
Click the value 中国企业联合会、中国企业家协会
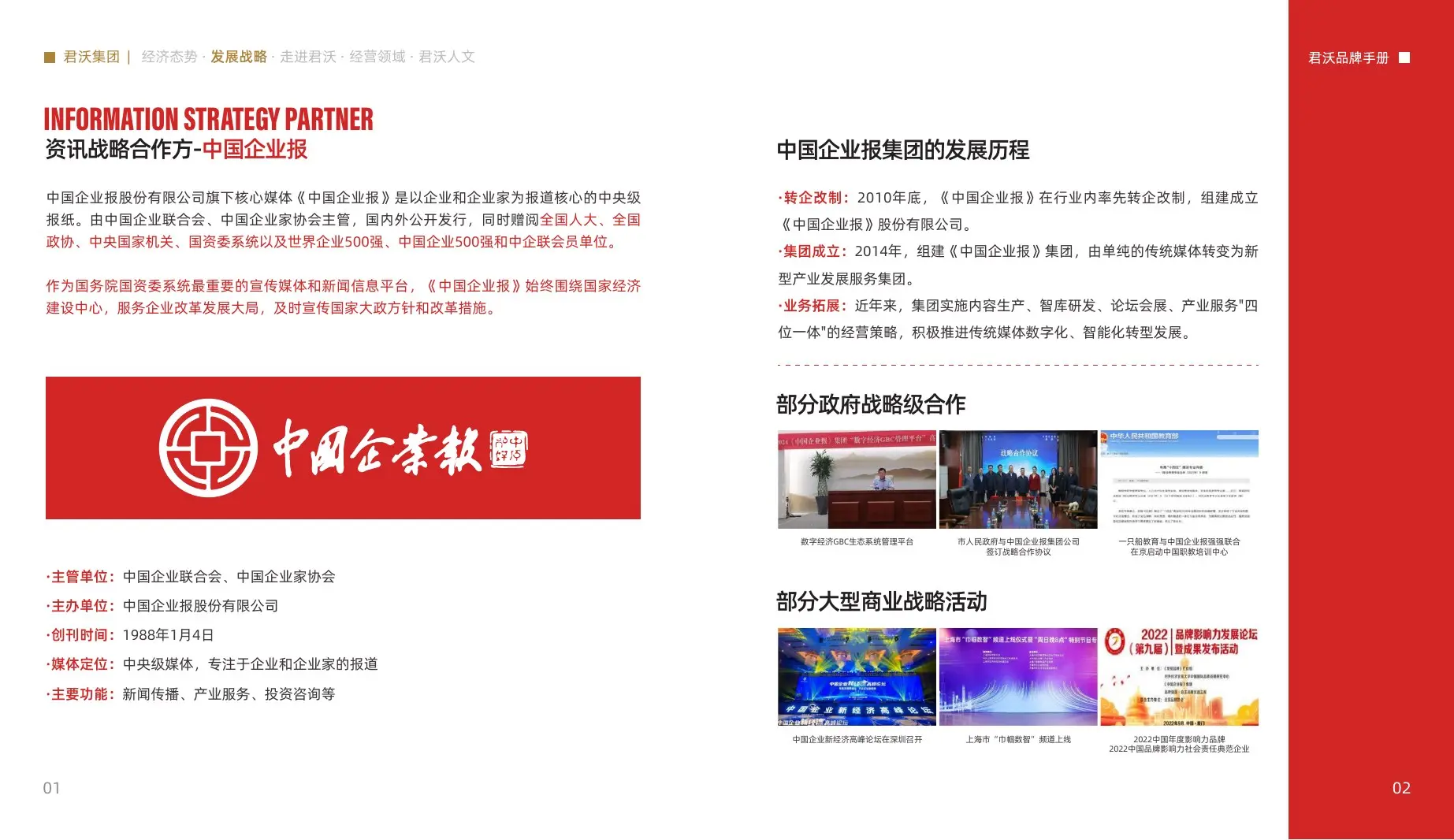point(229,577)
